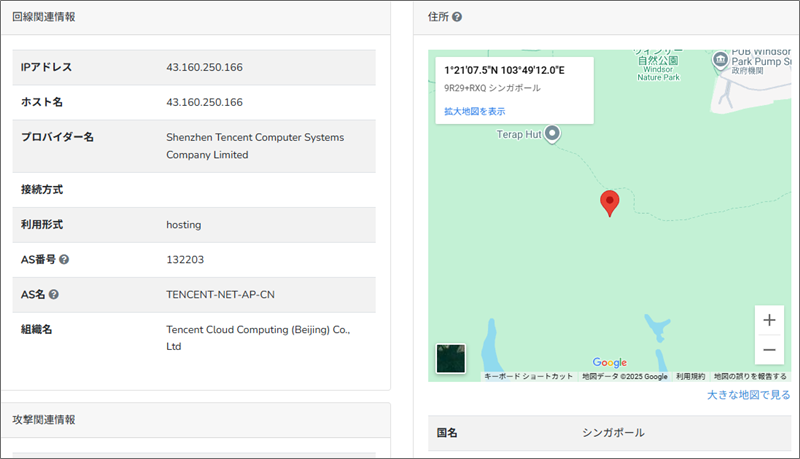Click 地図データ ©2025 Google attribution
Image resolution: width=800 pixels, height=459 pixels.
[x=624, y=376]
